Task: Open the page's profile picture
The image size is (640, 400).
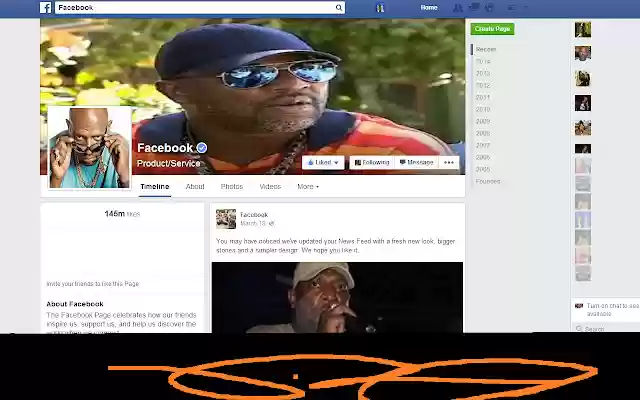Action: click(x=90, y=148)
